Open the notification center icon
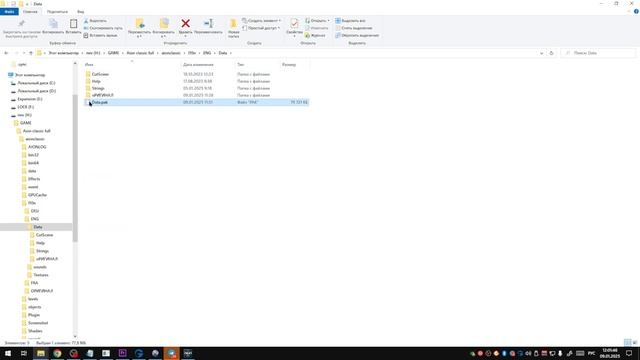Screen dimensions: 640x360 click(629, 353)
